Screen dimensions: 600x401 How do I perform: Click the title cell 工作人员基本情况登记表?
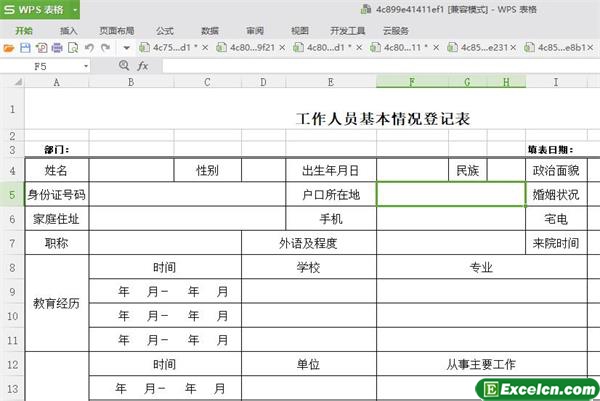pyautogui.click(x=383, y=119)
